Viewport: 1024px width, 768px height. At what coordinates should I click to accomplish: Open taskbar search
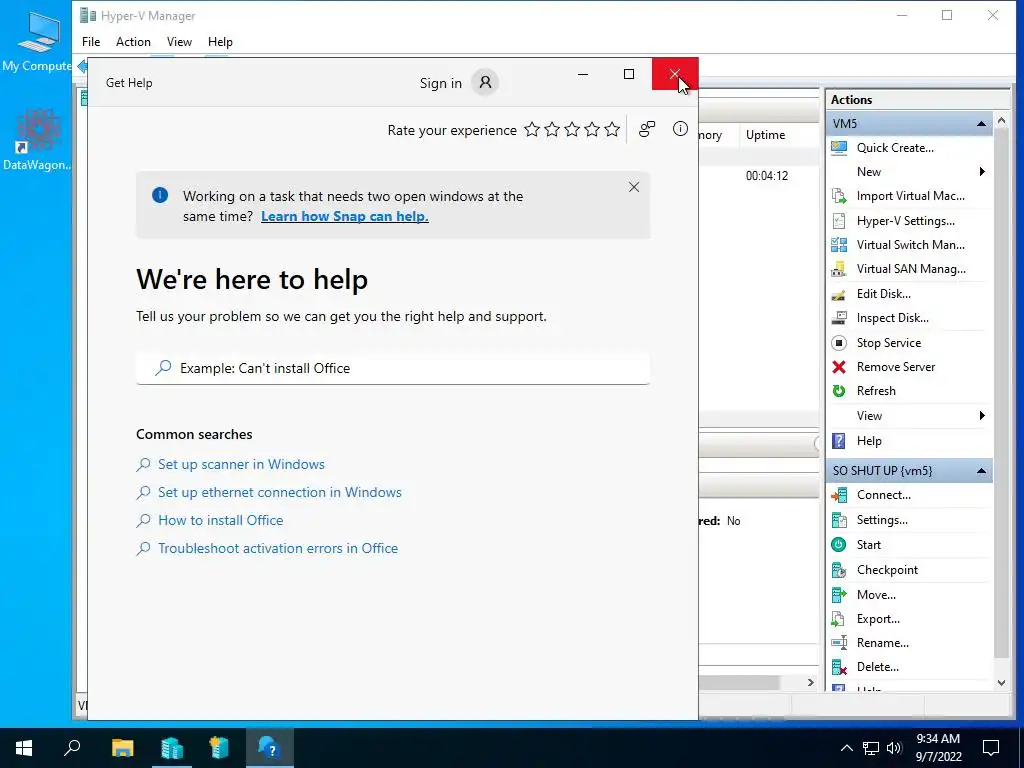click(72, 748)
